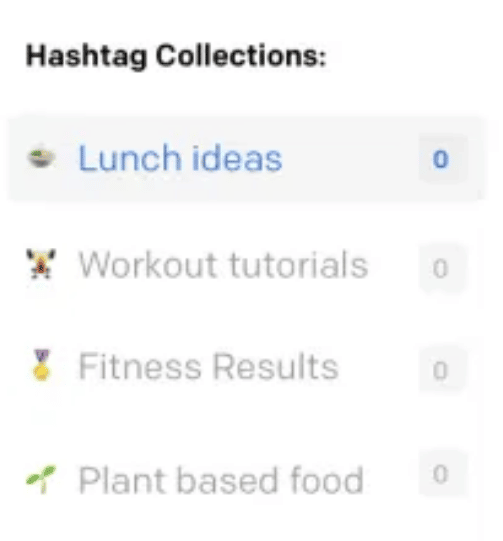Click blank space between Fitness Results and its count

coord(379,367)
